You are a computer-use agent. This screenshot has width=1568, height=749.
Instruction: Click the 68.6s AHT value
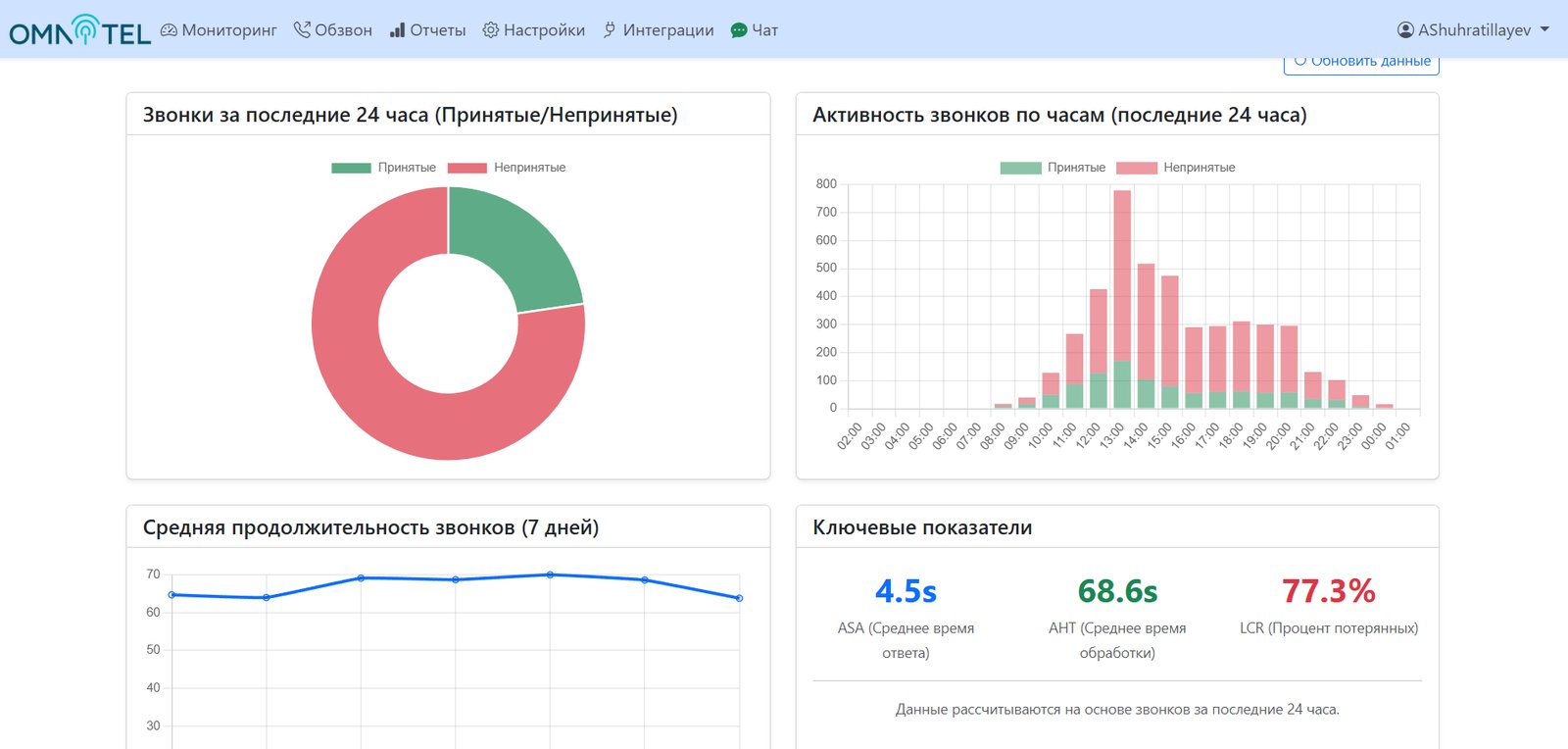(1117, 591)
